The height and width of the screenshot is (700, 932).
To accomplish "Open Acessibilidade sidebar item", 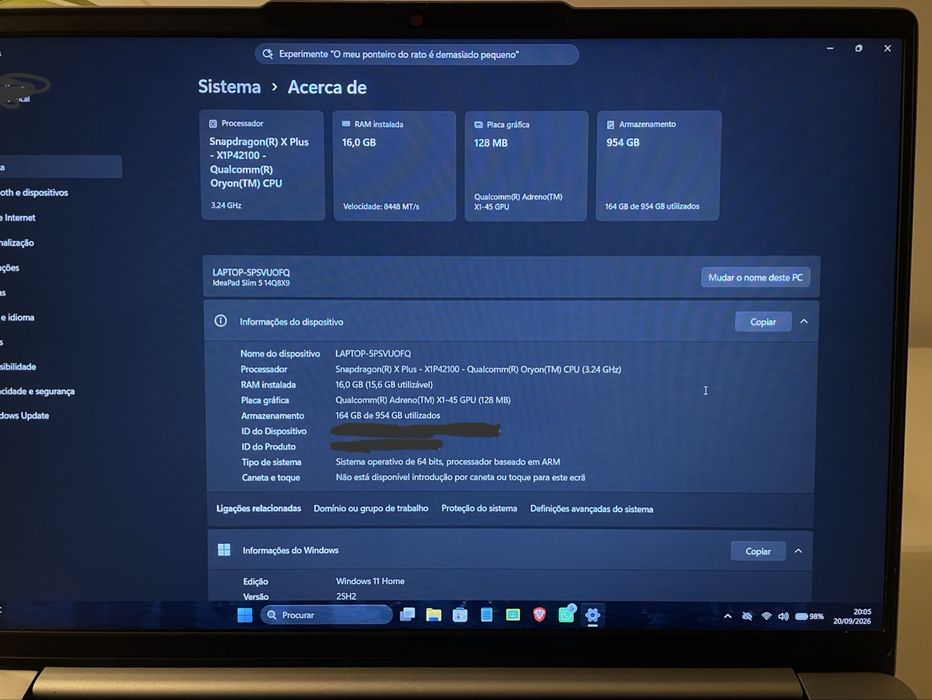I will pyautogui.click(x=19, y=367).
